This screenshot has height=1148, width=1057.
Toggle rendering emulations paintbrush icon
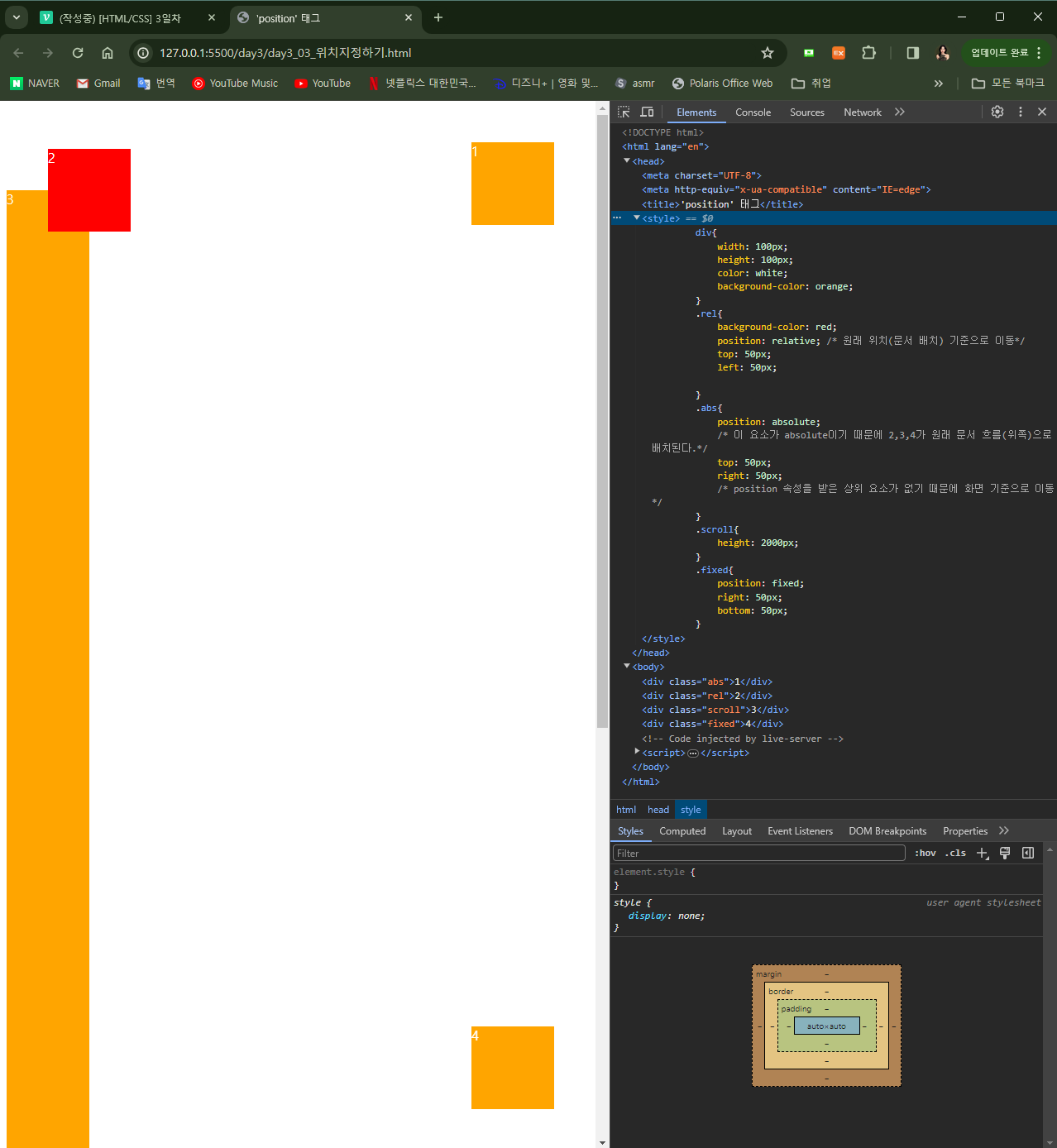point(1005,853)
